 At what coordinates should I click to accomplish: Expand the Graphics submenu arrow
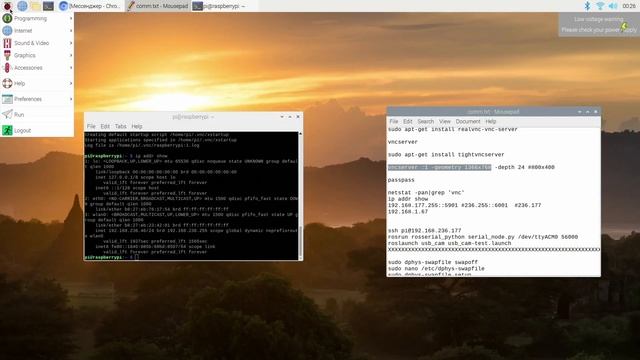[x=71, y=55]
